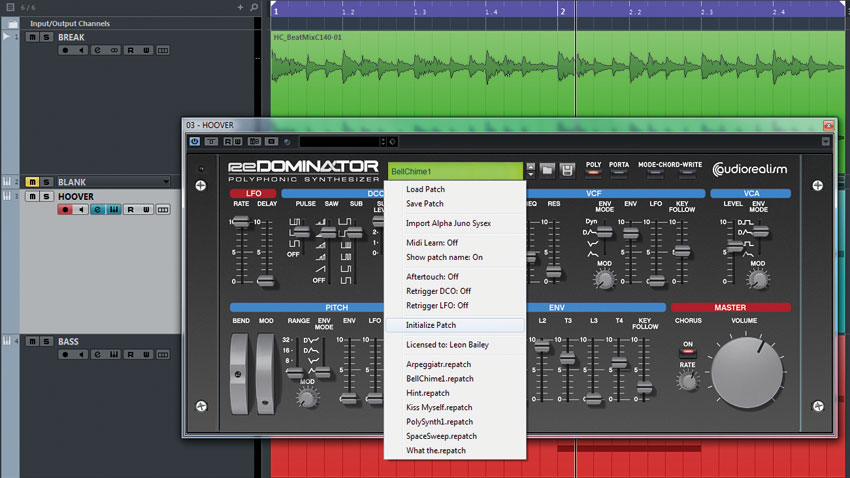Screen dimensions: 850x478
Task: Click Write automation W on HOOVER track
Action: point(146,210)
